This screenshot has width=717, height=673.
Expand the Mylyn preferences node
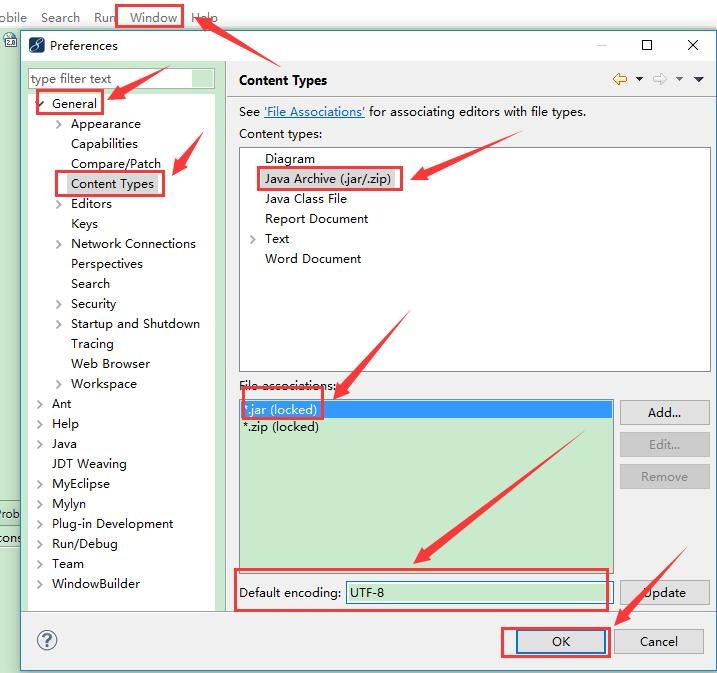point(40,504)
